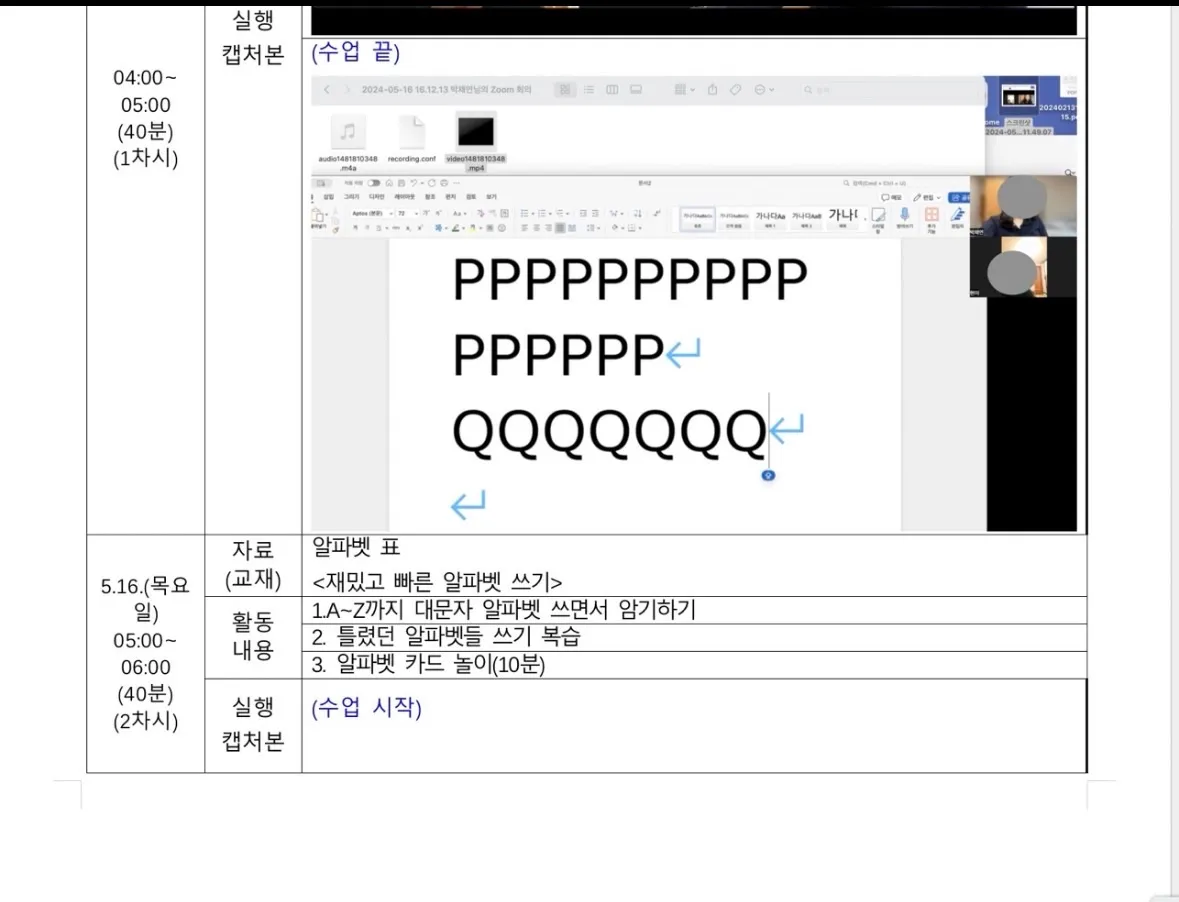Toggle Word AutoSave switch
This screenshot has height=902, width=1179.
374,183
